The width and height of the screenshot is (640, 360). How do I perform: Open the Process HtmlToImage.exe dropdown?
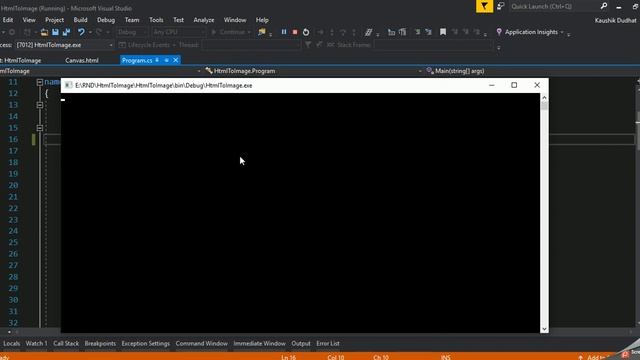point(64,45)
